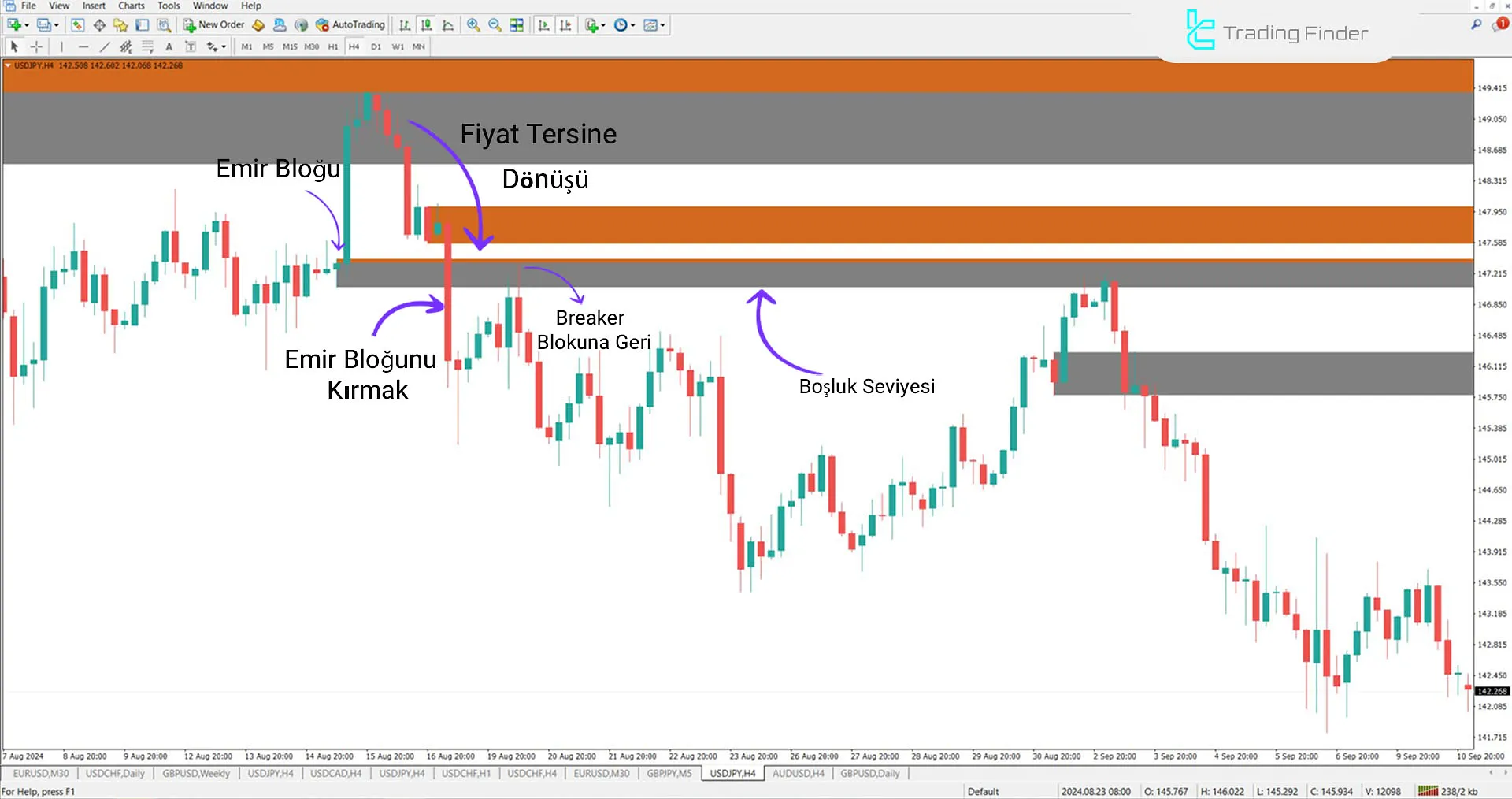Toggle chart auto scroll
This screenshot has height=799, width=1512.
pyautogui.click(x=543, y=25)
